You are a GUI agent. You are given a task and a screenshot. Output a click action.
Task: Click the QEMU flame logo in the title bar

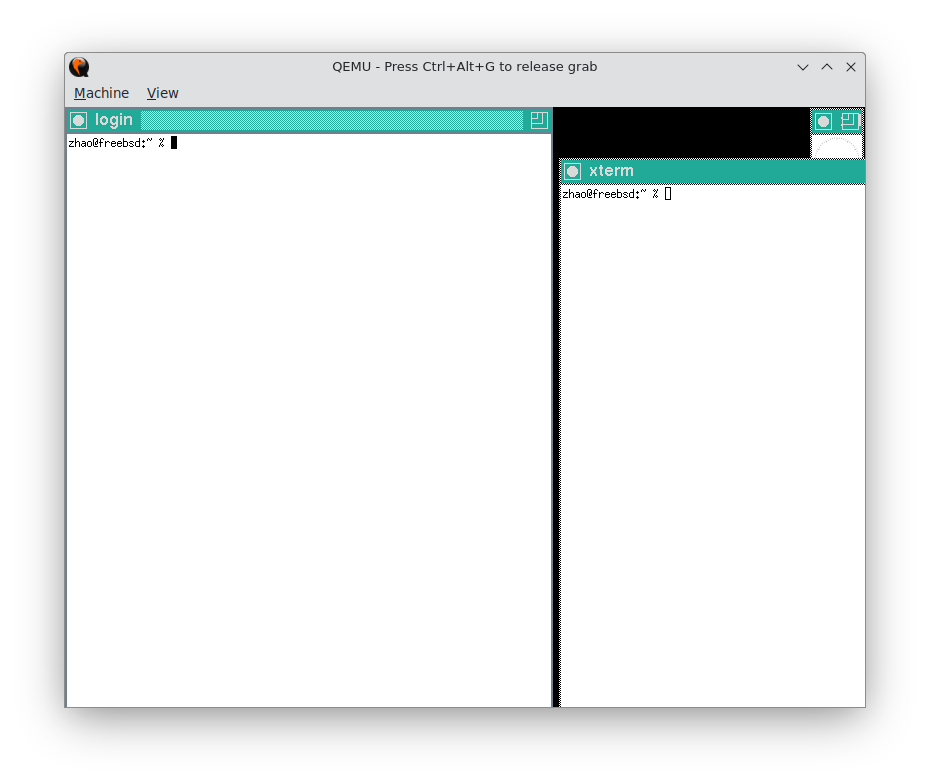79,66
